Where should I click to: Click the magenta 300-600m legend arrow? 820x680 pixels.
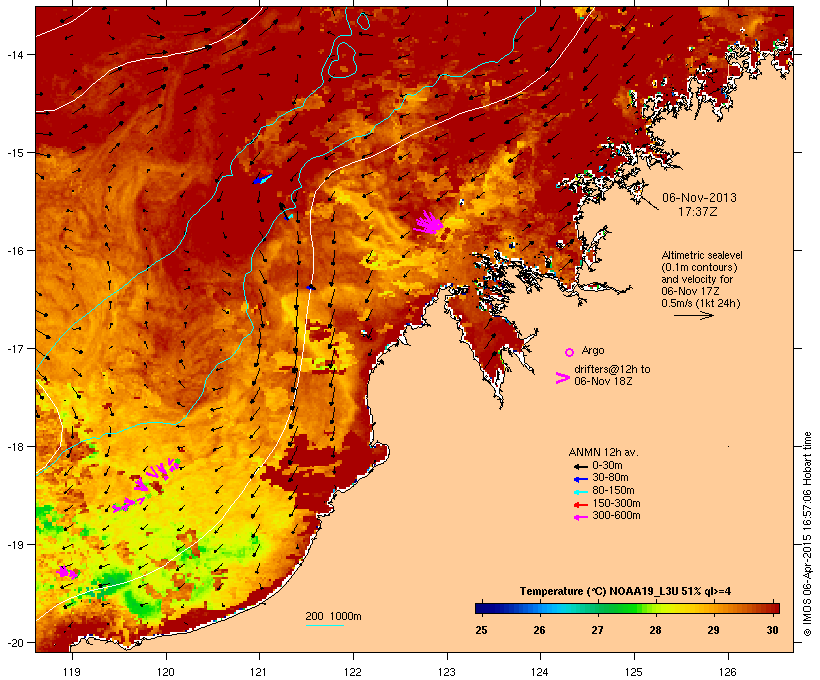point(581,517)
